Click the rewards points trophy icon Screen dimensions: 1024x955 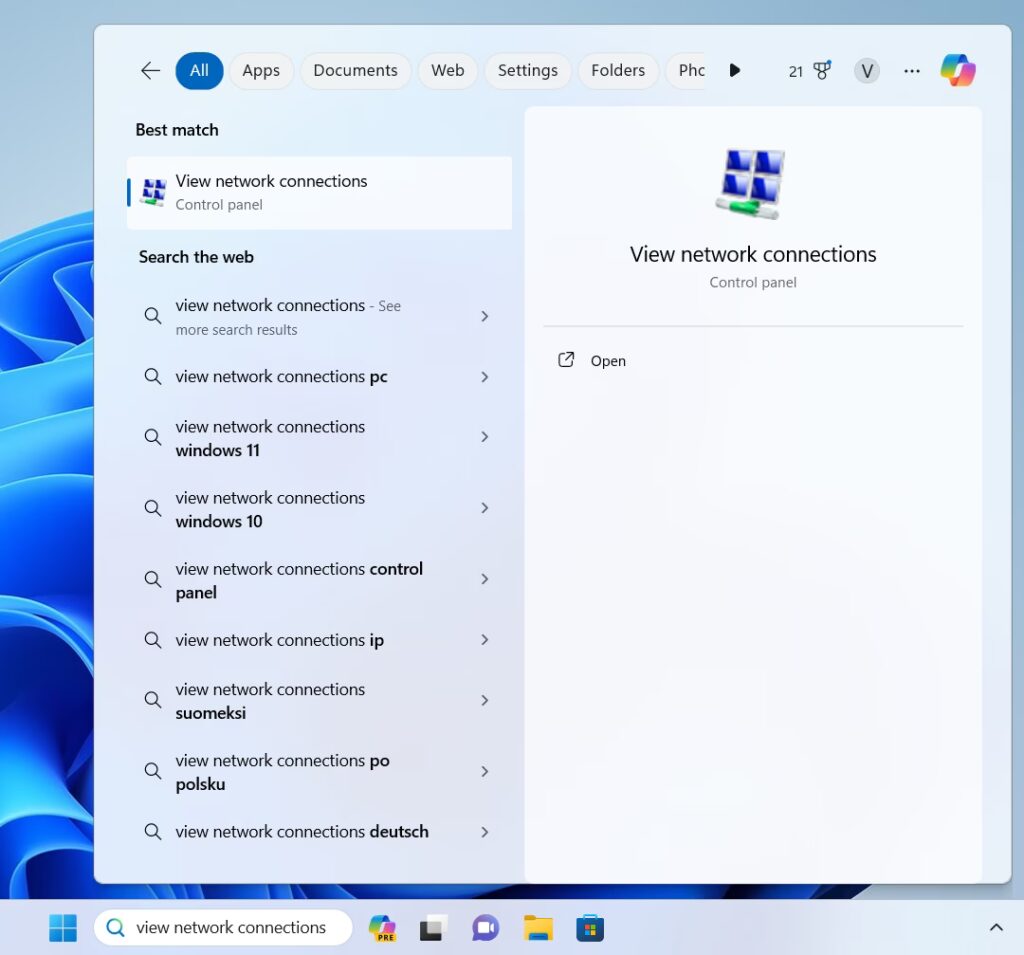pyautogui.click(x=821, y=70)
